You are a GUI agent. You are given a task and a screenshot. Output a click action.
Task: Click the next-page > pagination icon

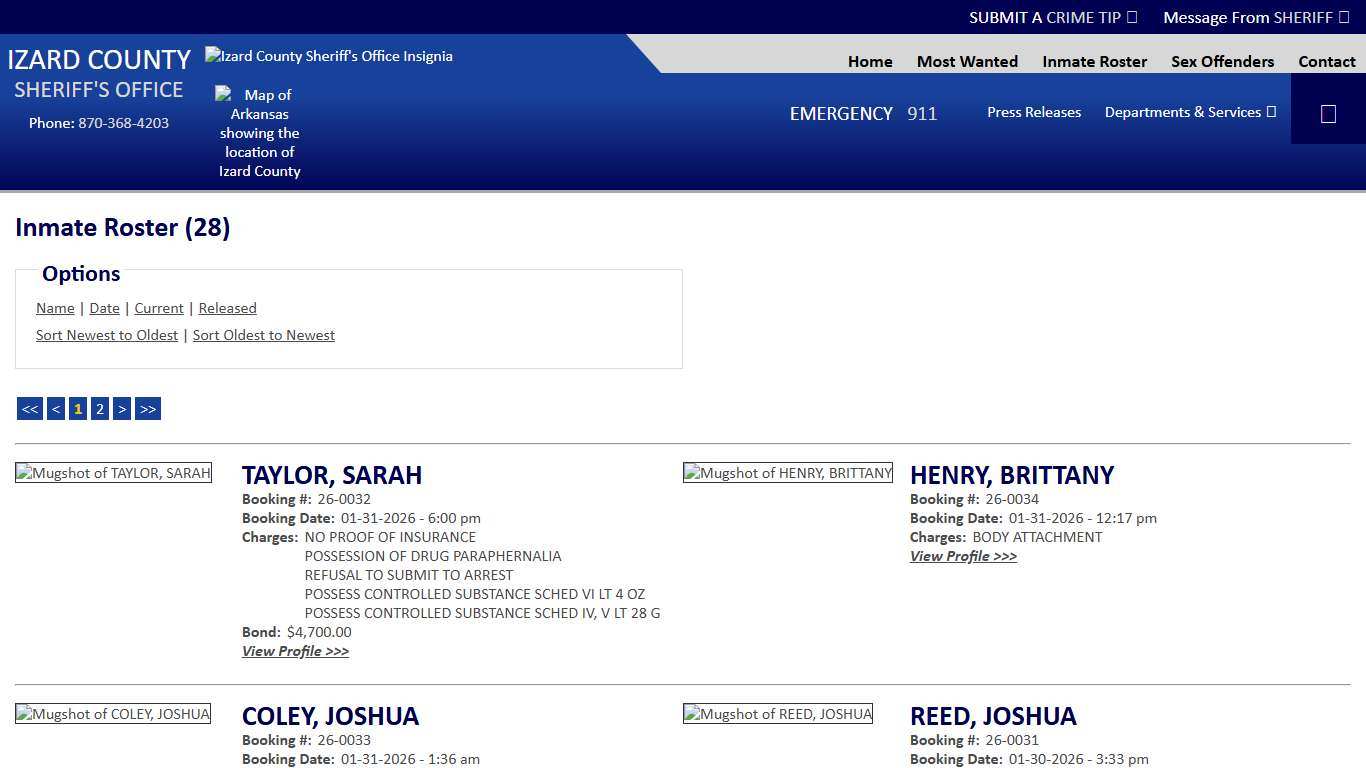(x=121, y=408)
